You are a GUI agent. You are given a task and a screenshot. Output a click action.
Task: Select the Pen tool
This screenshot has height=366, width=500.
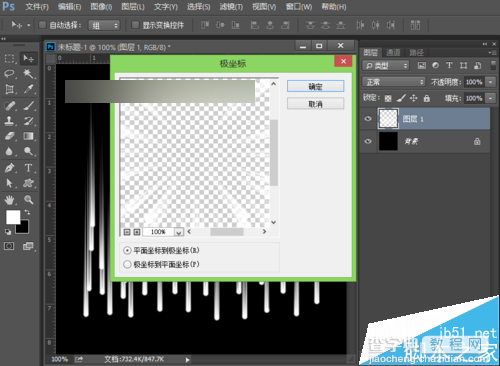click(x=9, y=168)
